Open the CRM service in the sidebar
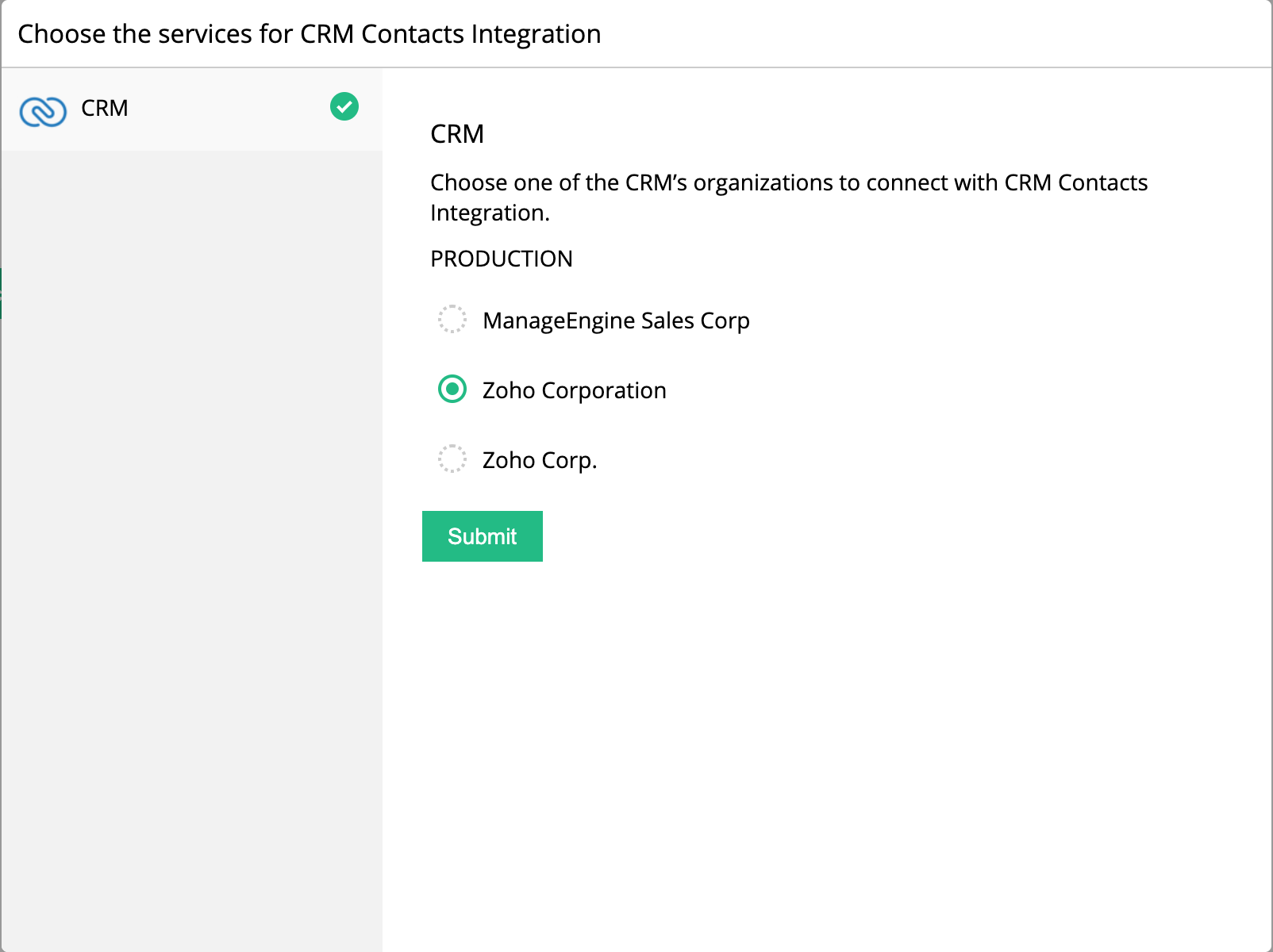 (x=105, y=108)
